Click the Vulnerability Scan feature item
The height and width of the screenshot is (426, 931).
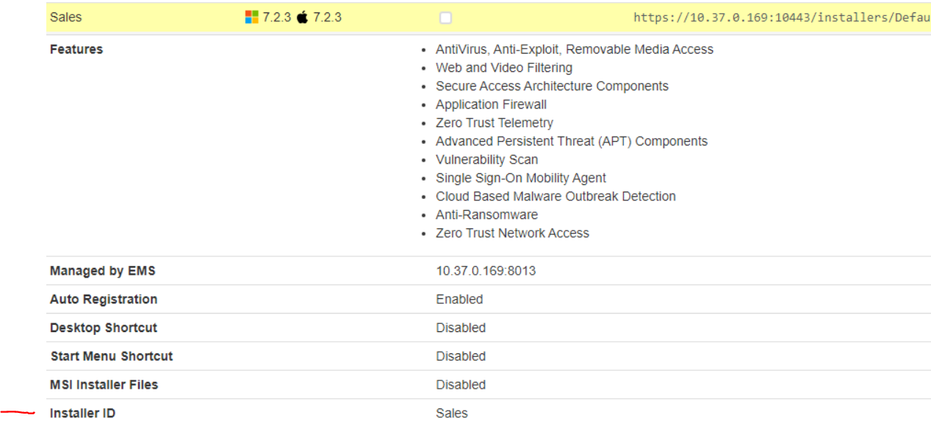tap(486, 160)
